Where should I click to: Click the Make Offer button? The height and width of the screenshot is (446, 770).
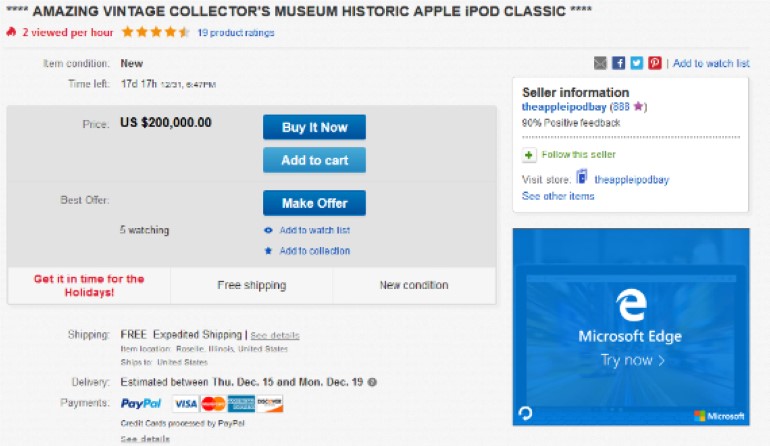(314, 203)
